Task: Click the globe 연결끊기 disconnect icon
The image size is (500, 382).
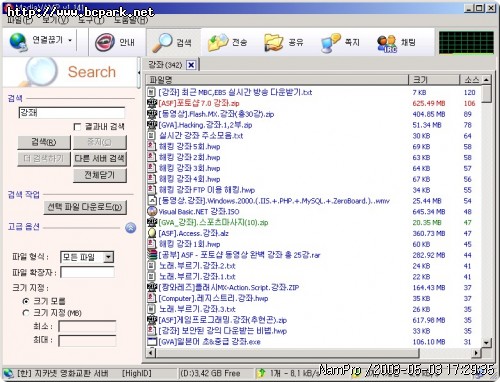Action: click(19, 42)
